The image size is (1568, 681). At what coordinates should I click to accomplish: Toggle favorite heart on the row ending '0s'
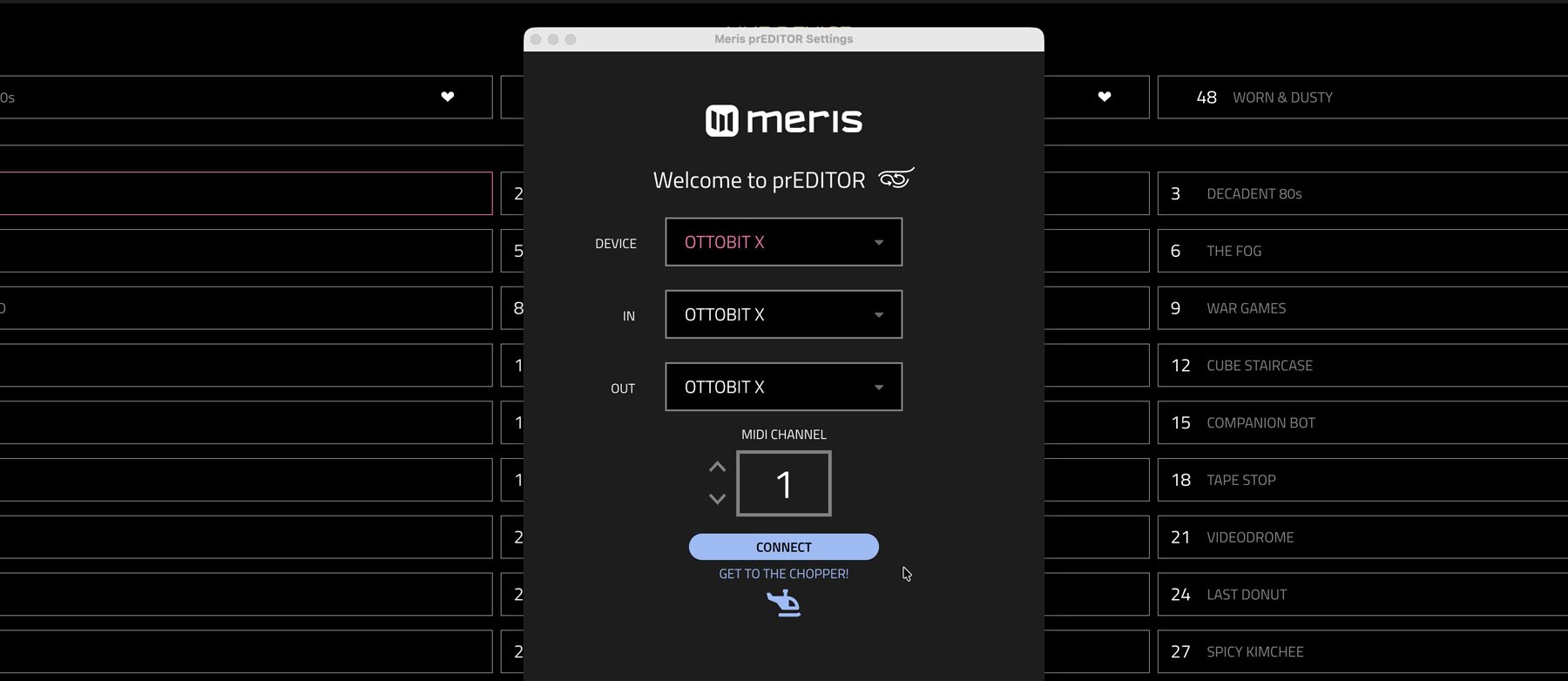pos(448,97)
